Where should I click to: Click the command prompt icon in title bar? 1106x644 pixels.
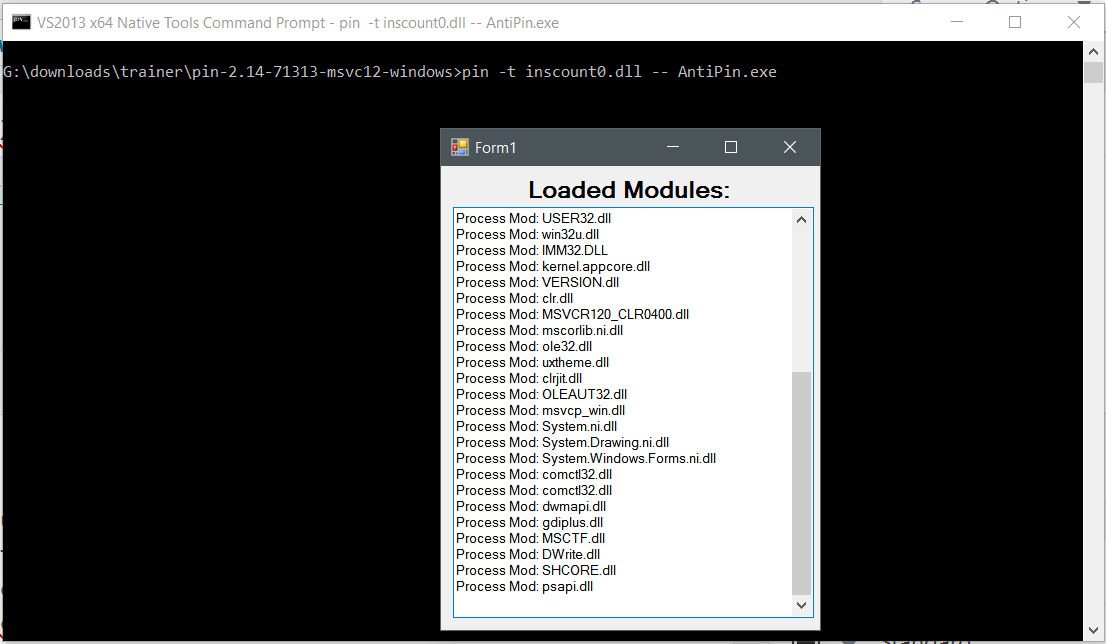click(21, 22)
